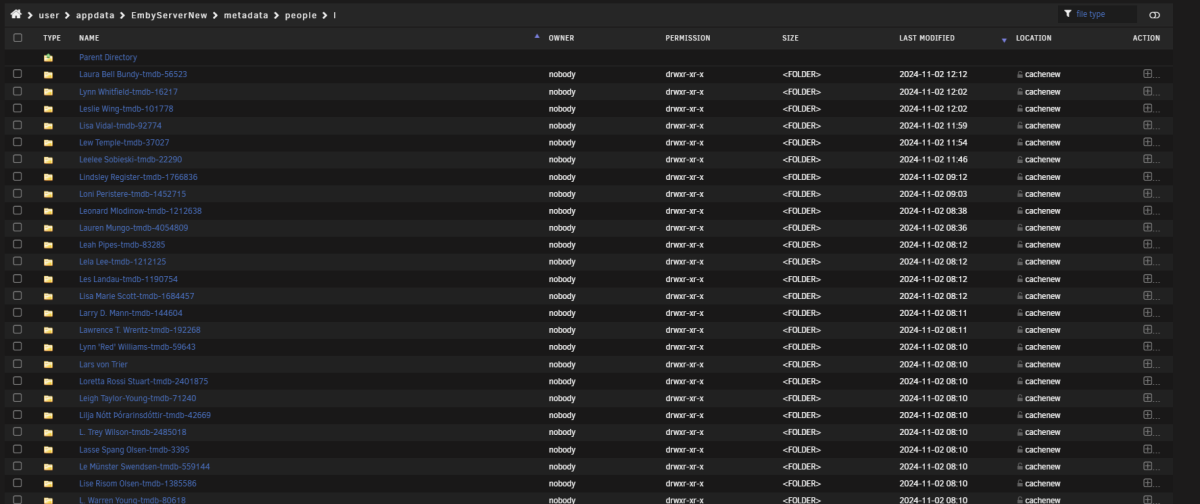Viewport: 1200px width, 504px height.
Task: Open folder Lilja Nótt Þórarinsdóttir-tmdb-42669
Action: pyautogui.click(x=145, y=415)
